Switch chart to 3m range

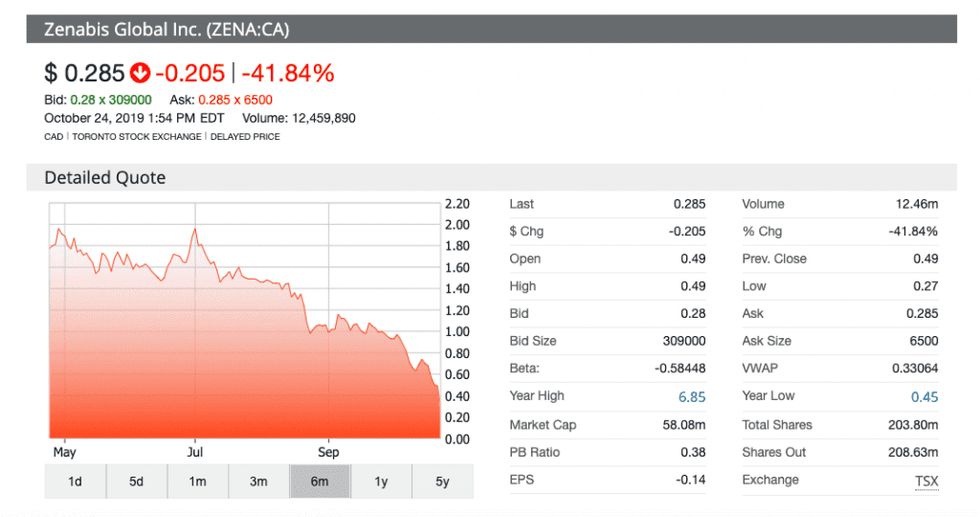(x=258, y=482)
